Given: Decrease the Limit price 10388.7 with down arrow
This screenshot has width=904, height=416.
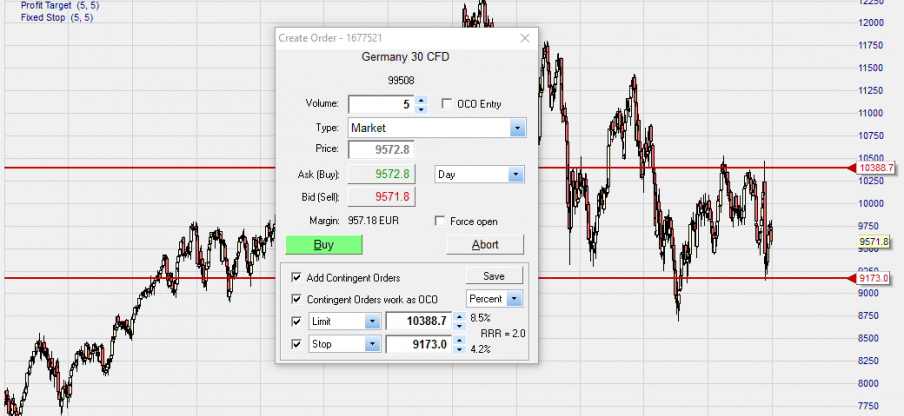Looking at the screenshot, I should [x=459, y=326].
